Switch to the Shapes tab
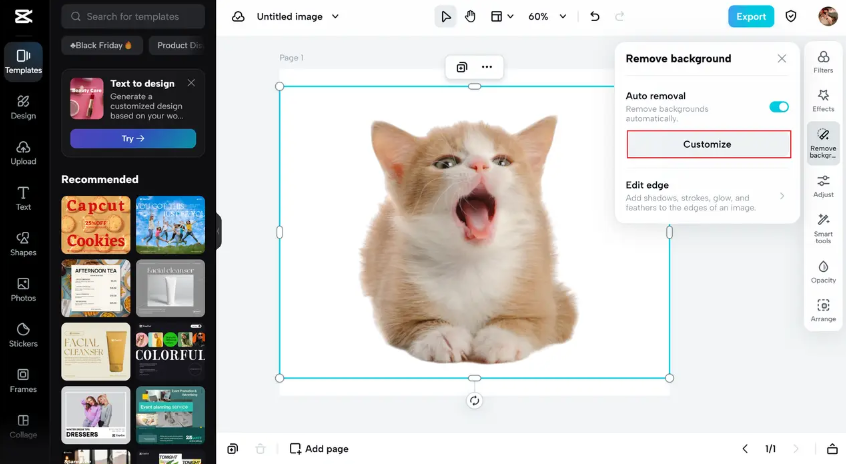The image size is (846, 464). click(x=23, y=244)
